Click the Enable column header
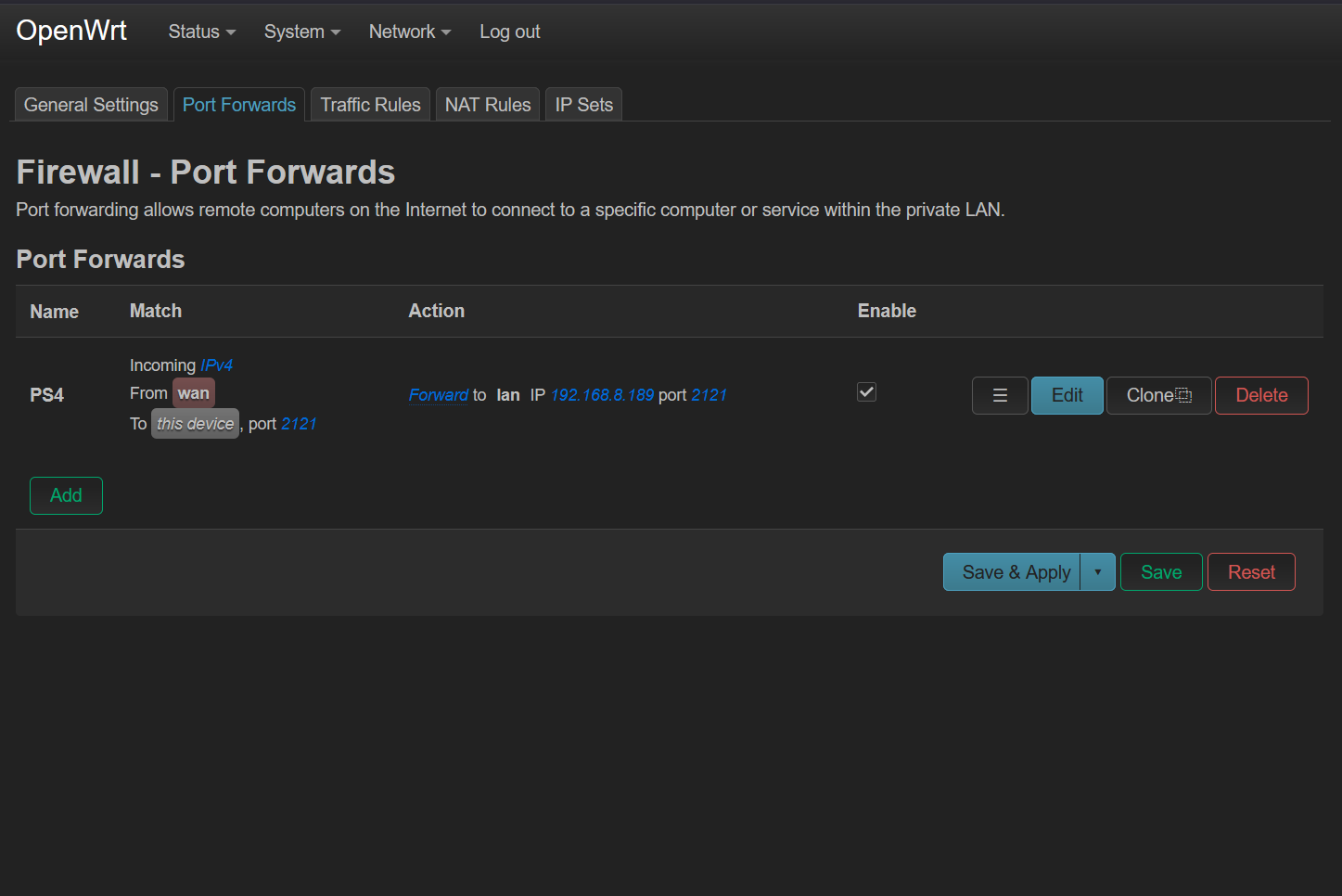 pyautogui.click(x=887, y=311)
